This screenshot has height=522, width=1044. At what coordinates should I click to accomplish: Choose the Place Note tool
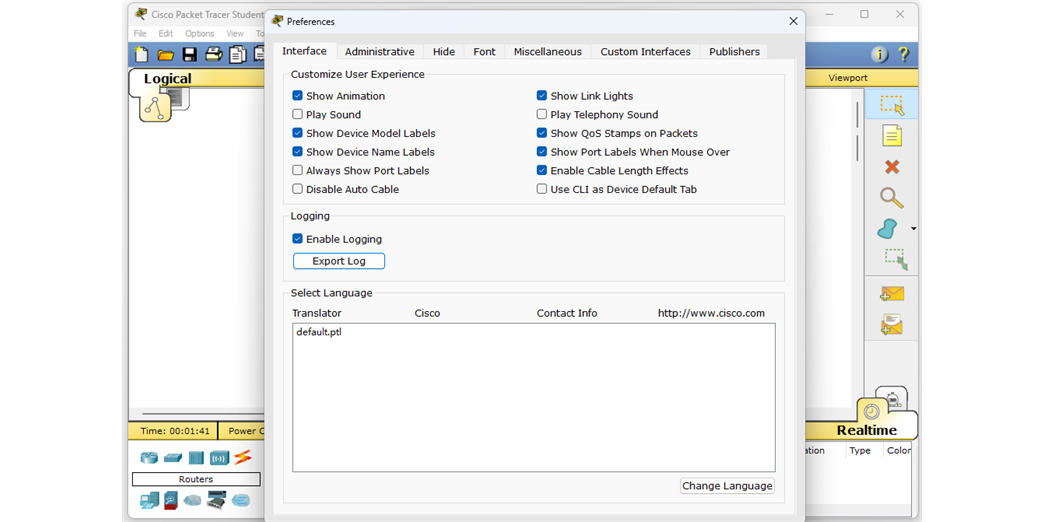tap(892, 136)
